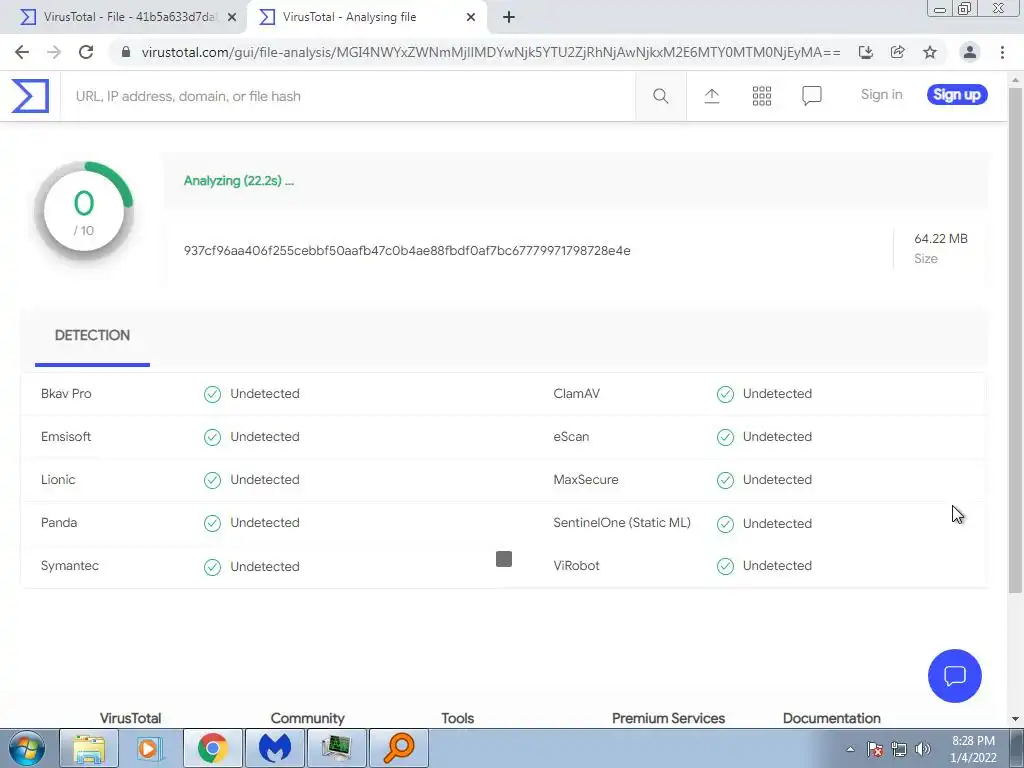Go back with browser back arrow

tap(22, 52)
